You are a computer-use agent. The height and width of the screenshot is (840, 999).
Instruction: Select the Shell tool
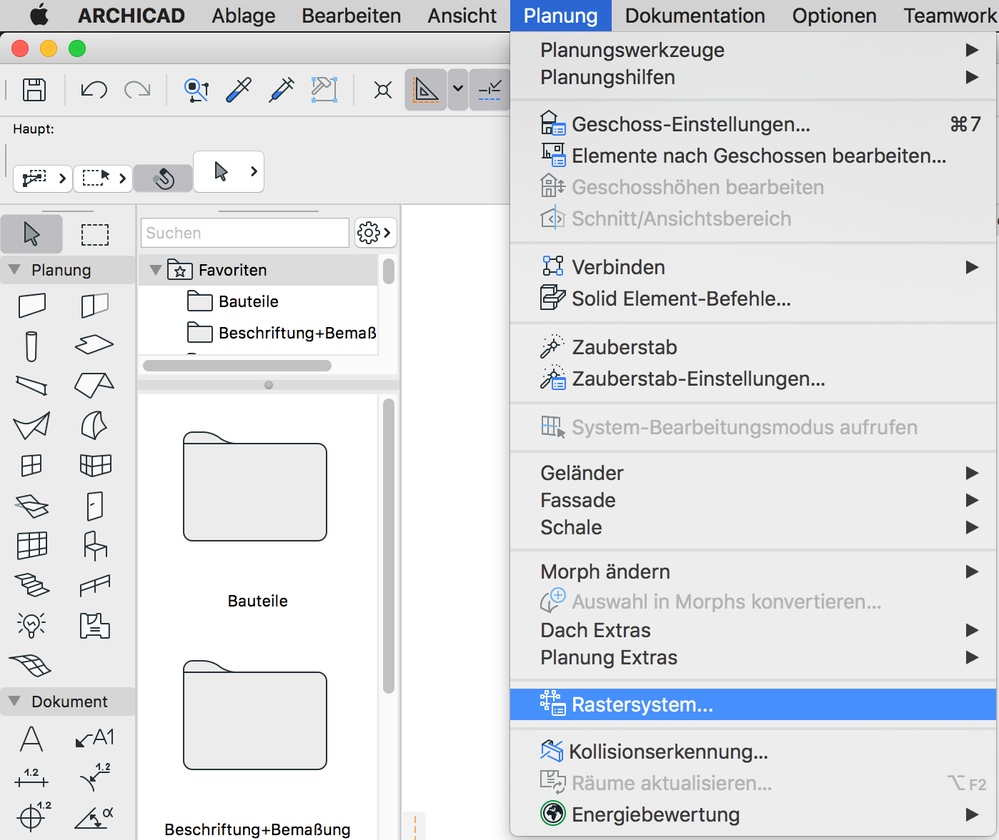[x=31, y=426]
